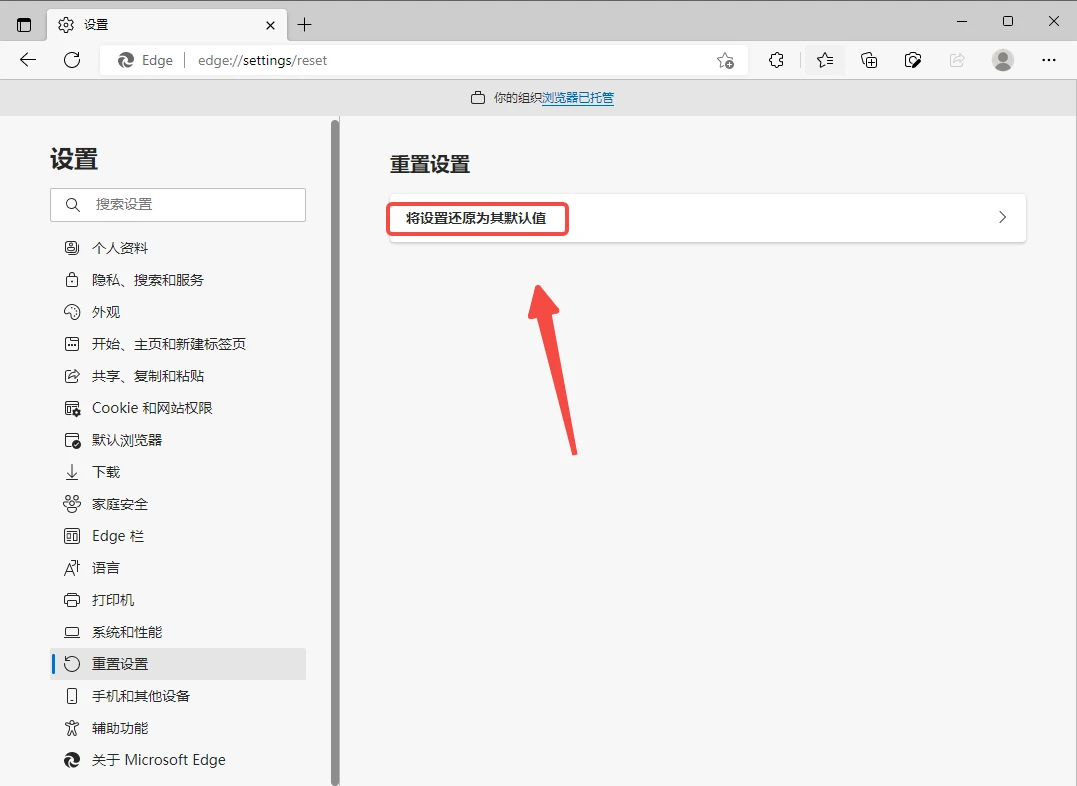Select the 设置 browser tab
The height and width of the screenshot is (786, 1077).
[x=167, y=25]
